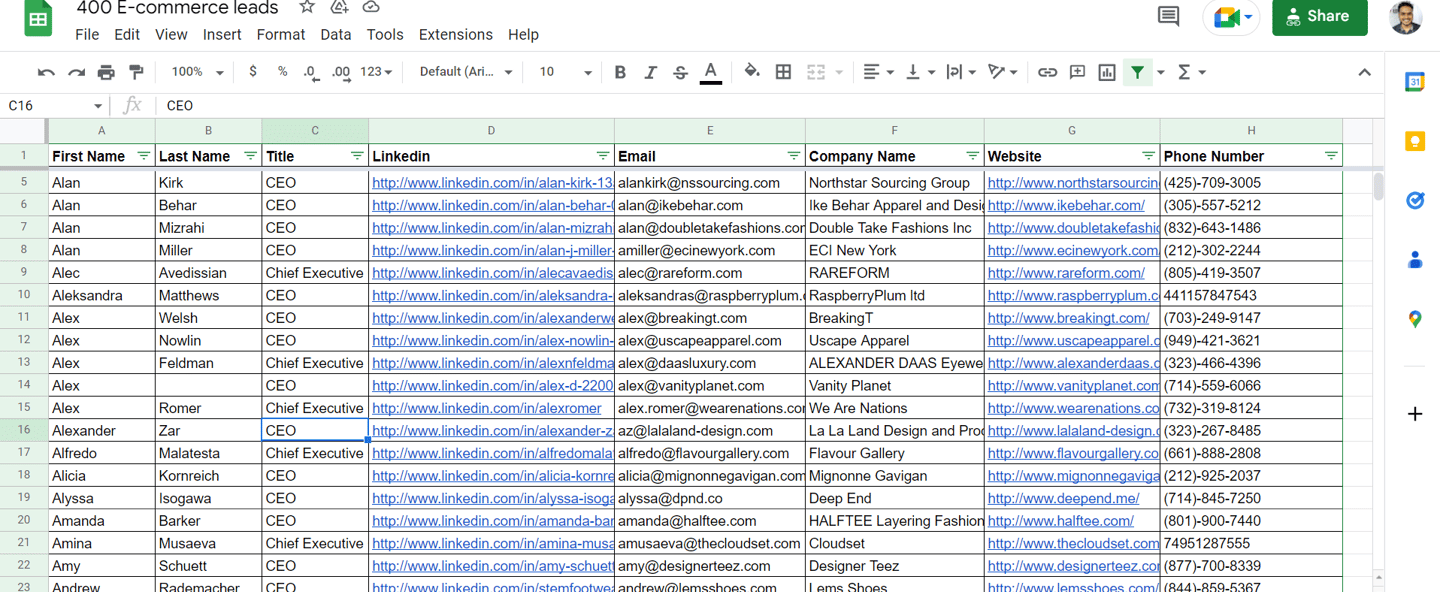1440x592 pixels.
Task: Open comment history
Action: [1168, 16]
